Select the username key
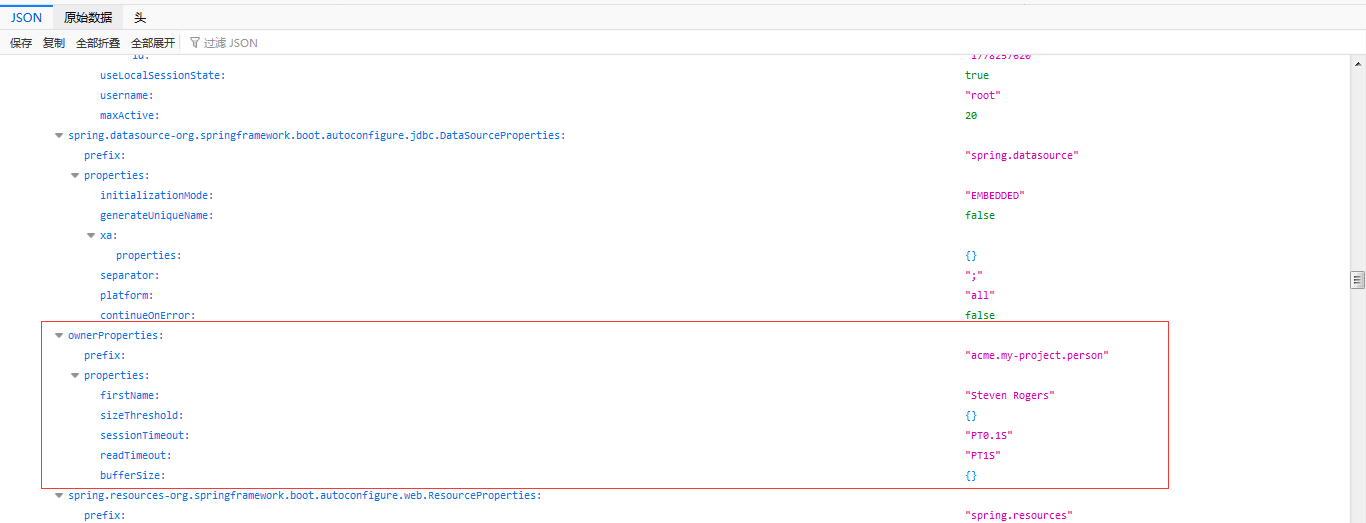 pos(126,95)
